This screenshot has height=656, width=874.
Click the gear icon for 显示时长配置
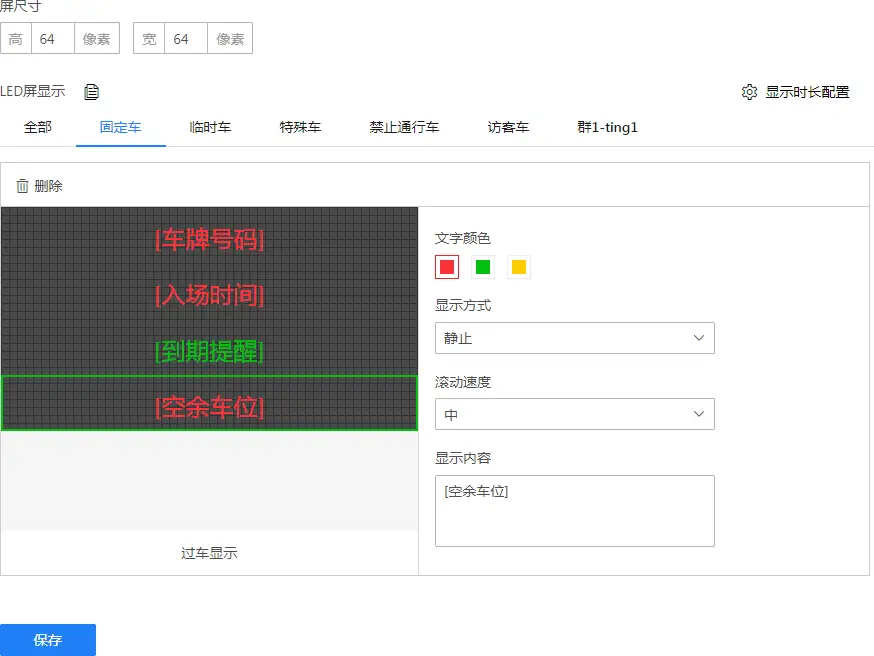749,92
